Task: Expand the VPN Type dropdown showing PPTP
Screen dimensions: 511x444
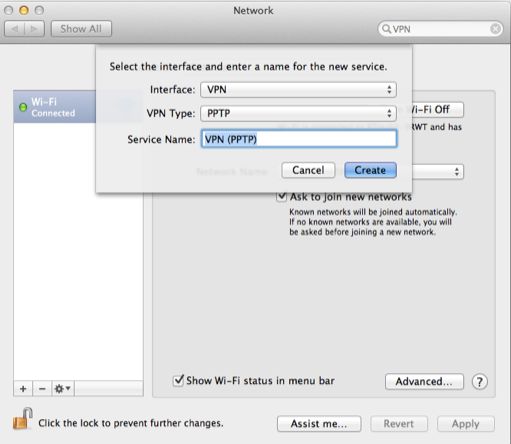Action: click(298, 113)
